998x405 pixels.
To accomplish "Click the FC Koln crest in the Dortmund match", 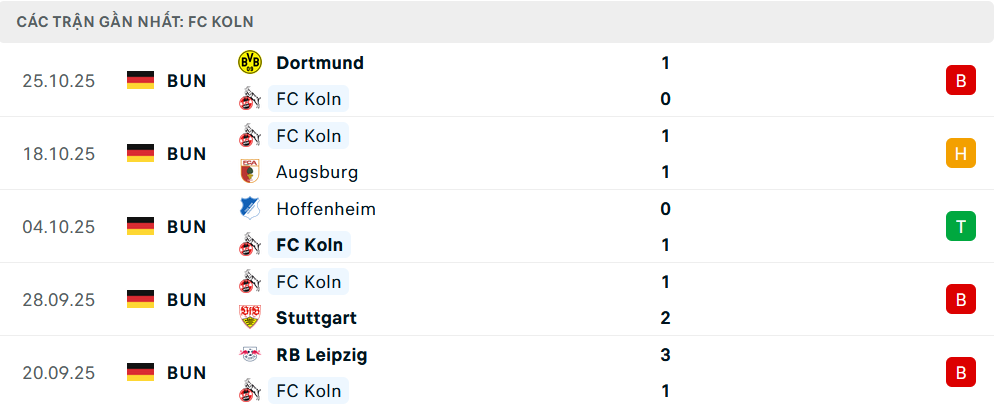I will point(249,99).
